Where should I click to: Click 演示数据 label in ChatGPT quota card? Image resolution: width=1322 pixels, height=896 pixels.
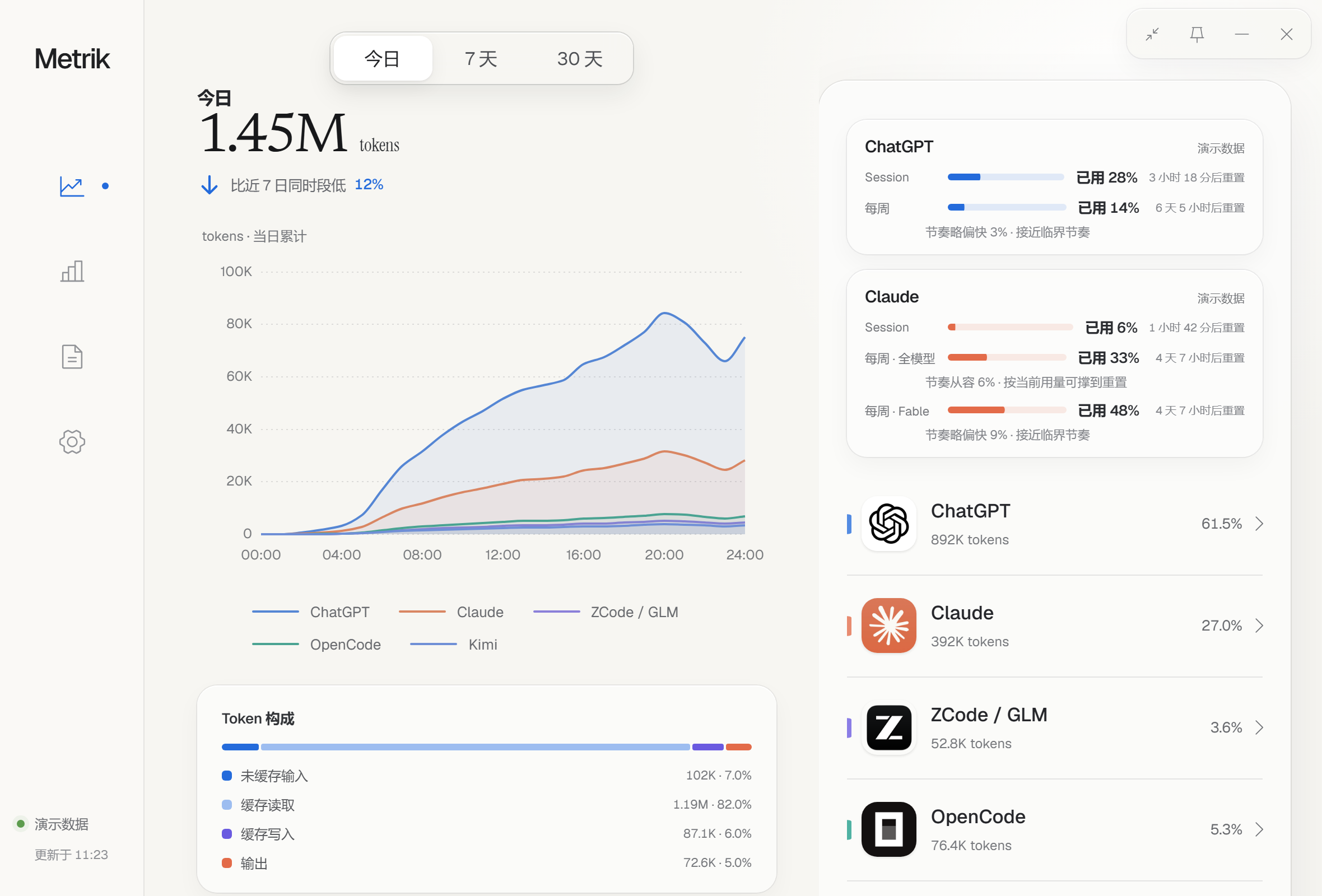point(1221,148)
